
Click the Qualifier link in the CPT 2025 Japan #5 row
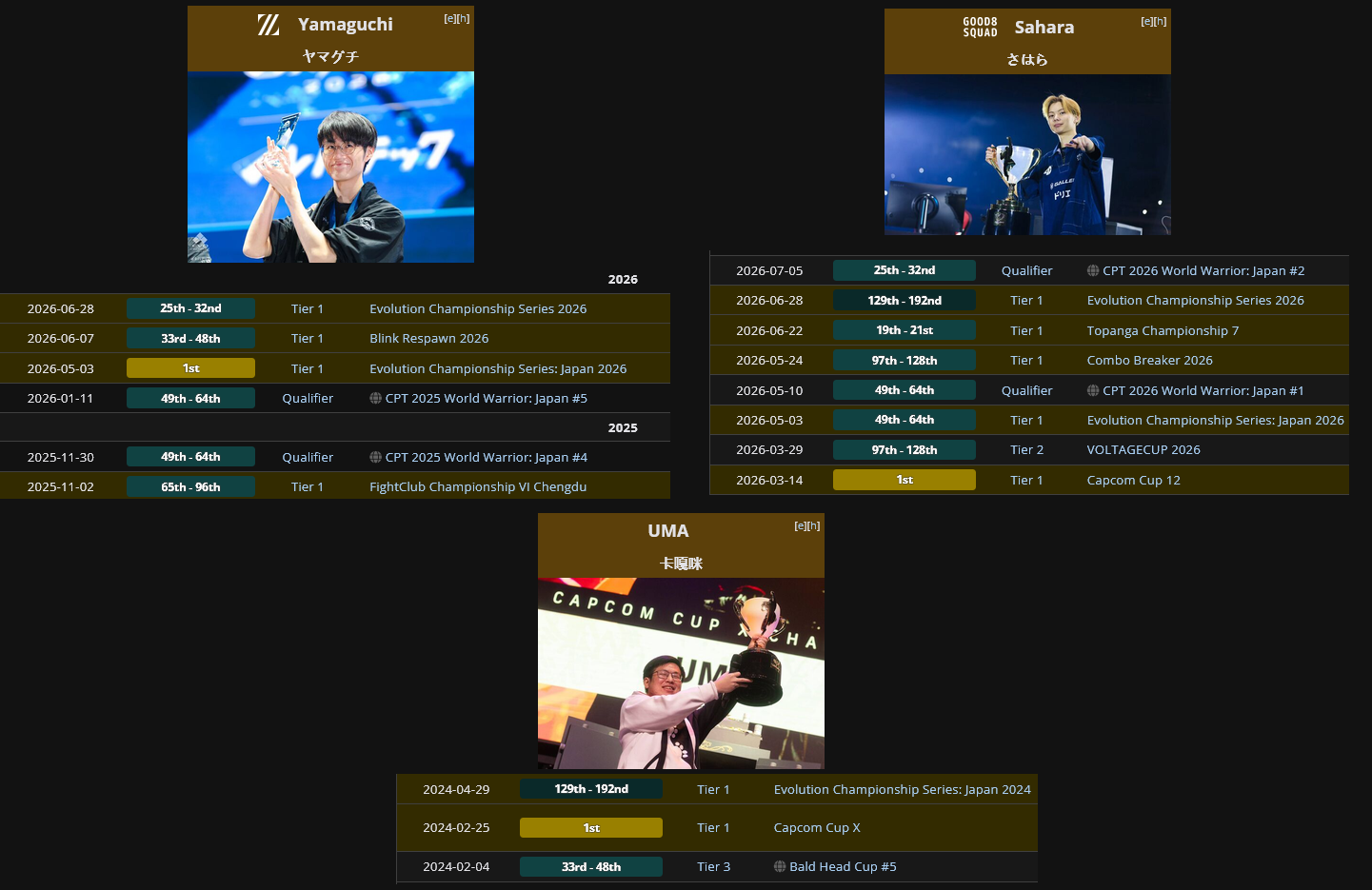pyautogui.click(x=308, y=398)
